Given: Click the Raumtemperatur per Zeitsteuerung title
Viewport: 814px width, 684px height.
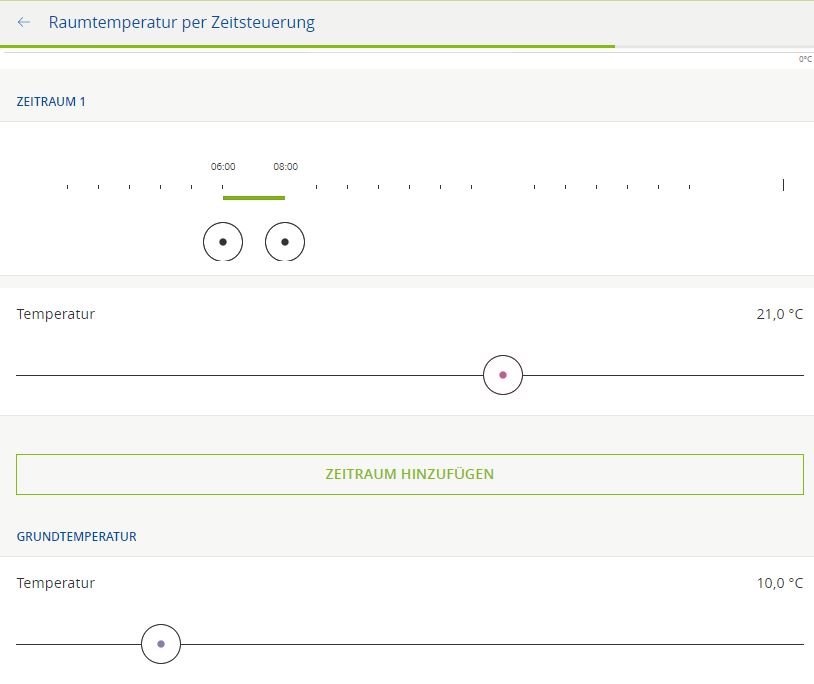Looking at the screenshot, I should 181,22.
